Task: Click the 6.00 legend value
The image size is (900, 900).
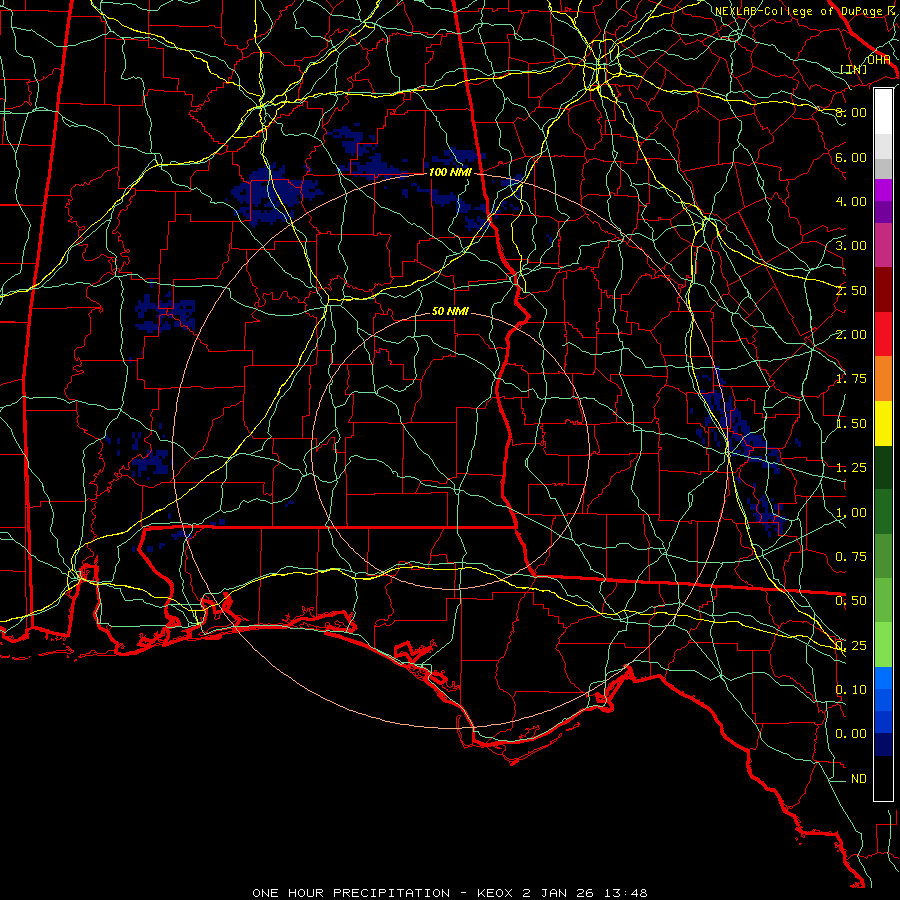Action: pyautogui.click(x=851, y=157)
